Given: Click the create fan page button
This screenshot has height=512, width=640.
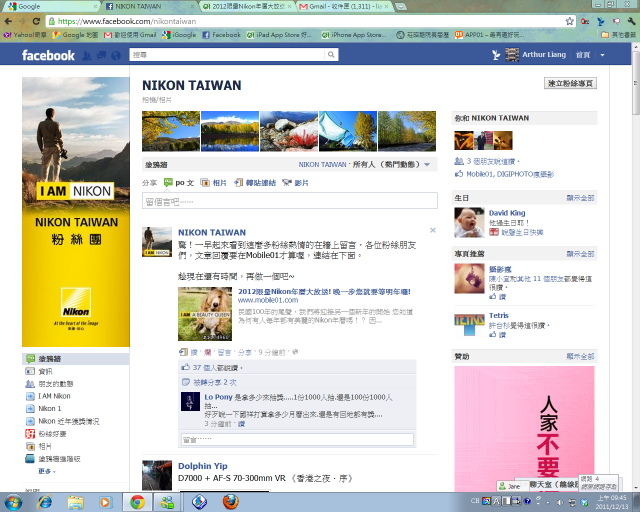Looking at the screenshot, I should tap(570, 83).
